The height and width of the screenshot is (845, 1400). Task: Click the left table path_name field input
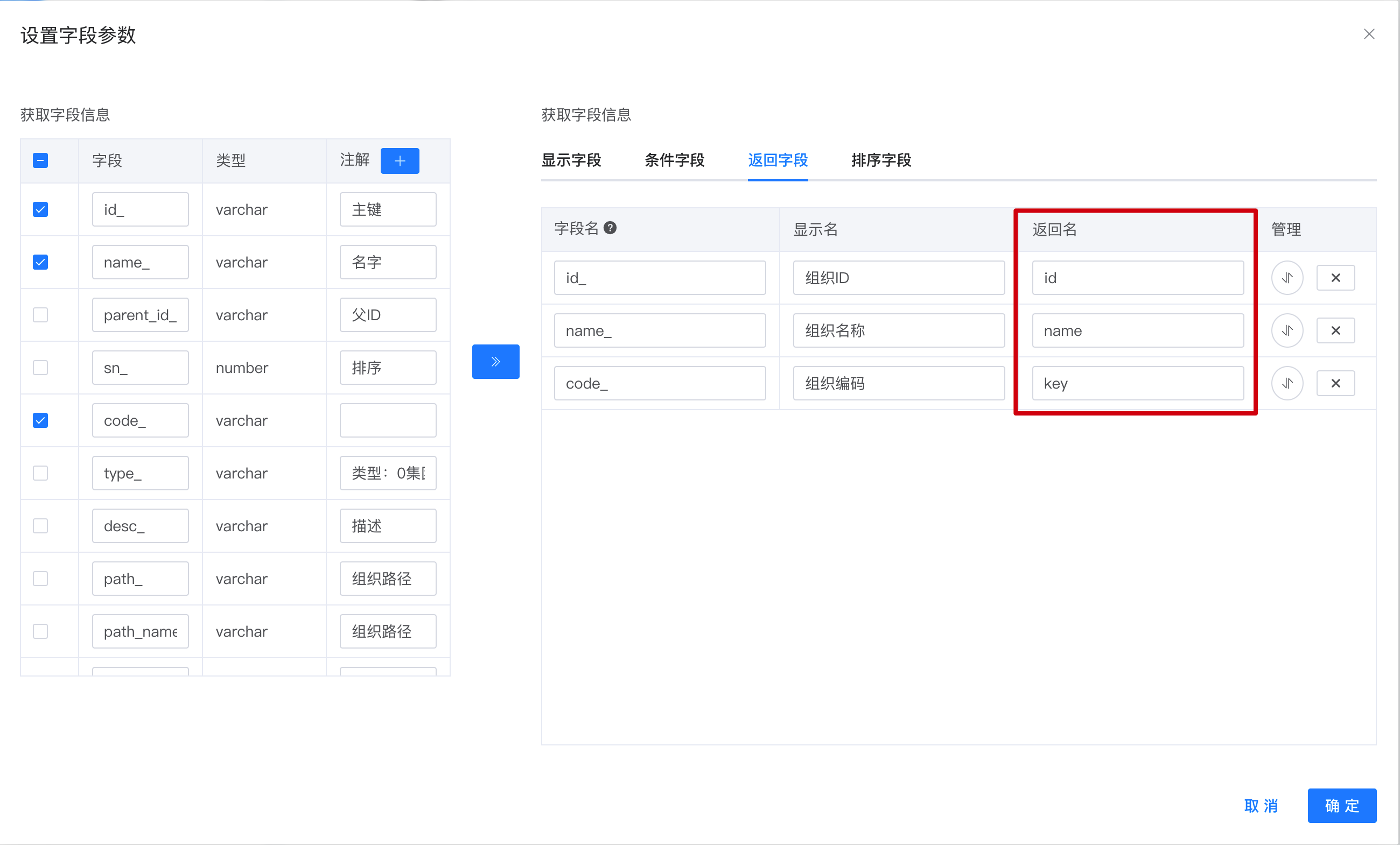pos(141,632)
